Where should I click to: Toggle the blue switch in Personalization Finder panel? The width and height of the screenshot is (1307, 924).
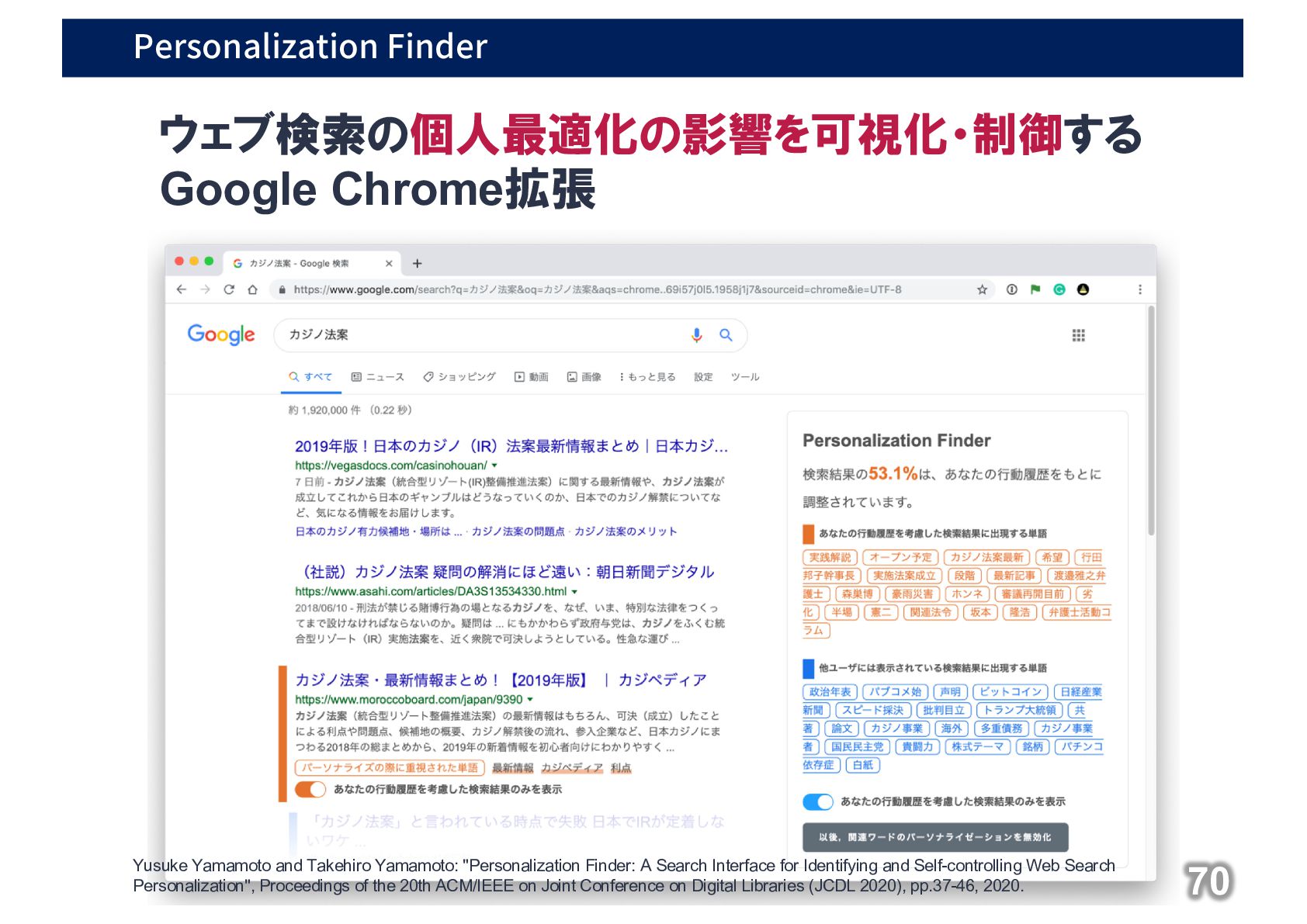(x=818, y=802)
